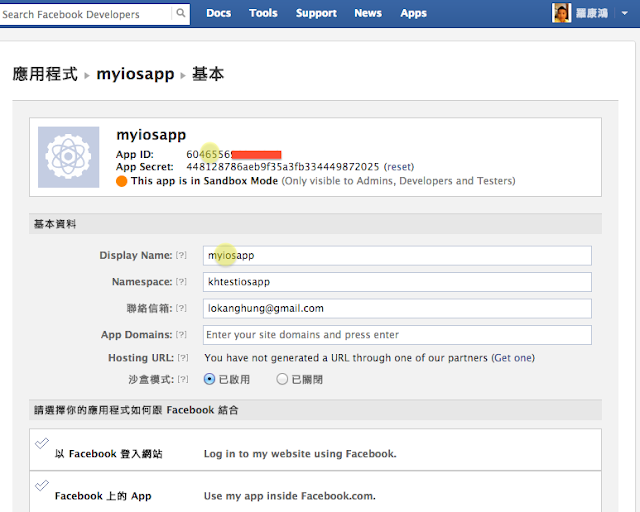Click 'Log in to my website using Facebook.' text

coord(300,454)
